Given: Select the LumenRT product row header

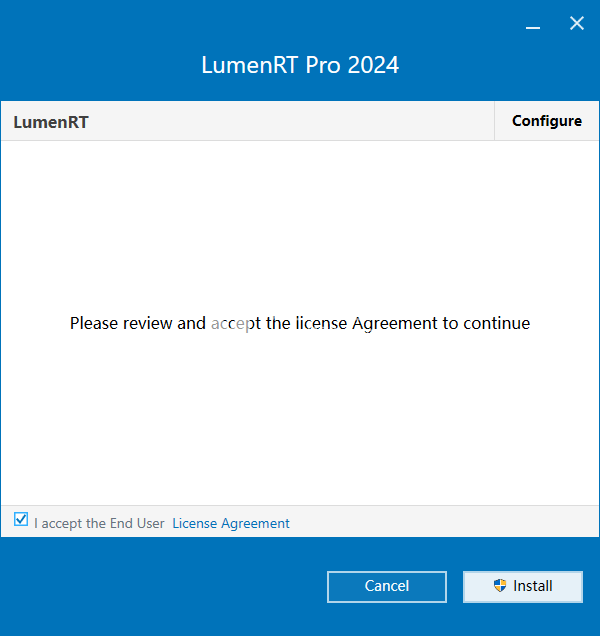Looking at the screenshot, I should [247, 121].
